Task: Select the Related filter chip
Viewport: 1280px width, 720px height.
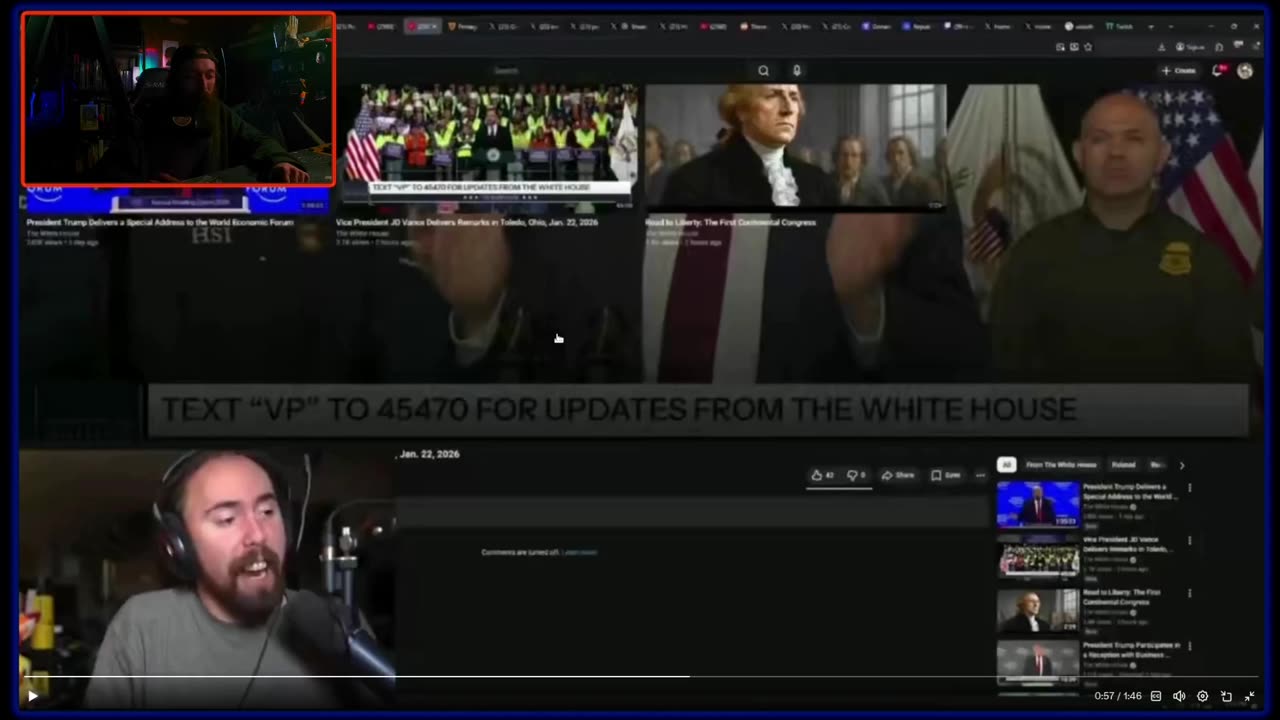Action: 1123,465
